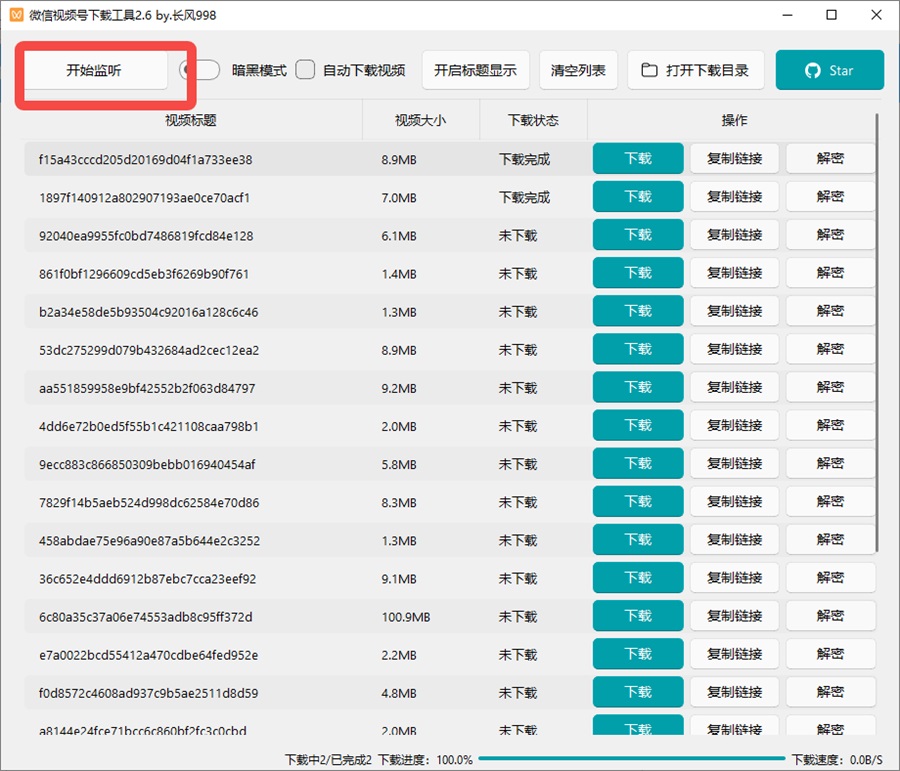Image resolution: width=900 pixels, height=771 pixels.
Task: Download video 458abdae75e96a90e87a5b644e2c3252
Action: [638, 540]
